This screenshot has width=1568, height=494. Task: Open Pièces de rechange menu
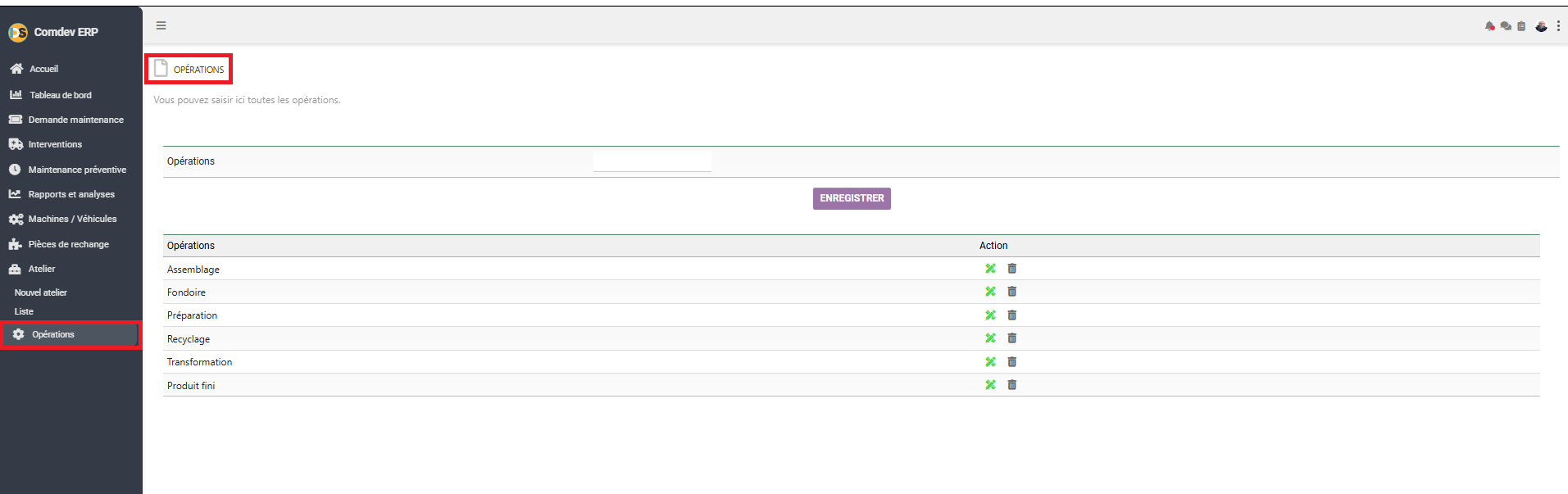click(x=70, y=244)
